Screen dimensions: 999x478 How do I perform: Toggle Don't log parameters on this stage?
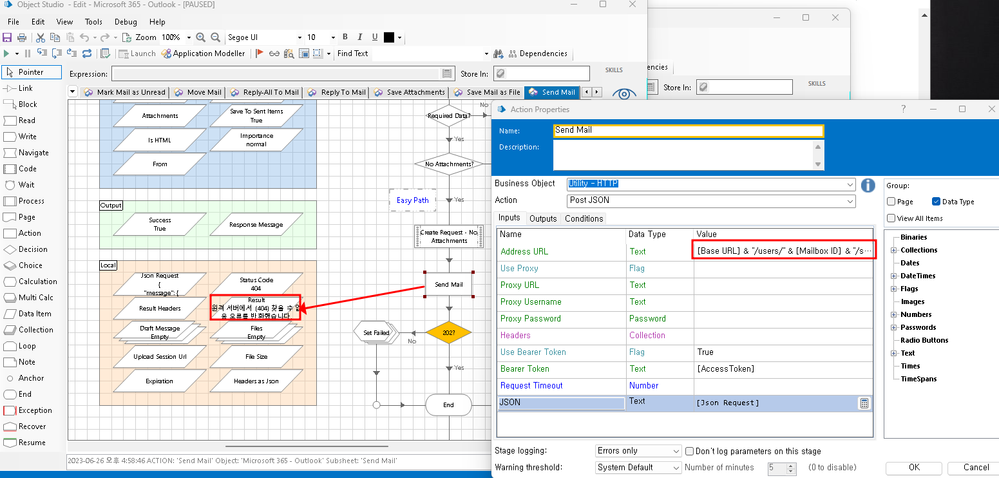click(x=687, y=451)
